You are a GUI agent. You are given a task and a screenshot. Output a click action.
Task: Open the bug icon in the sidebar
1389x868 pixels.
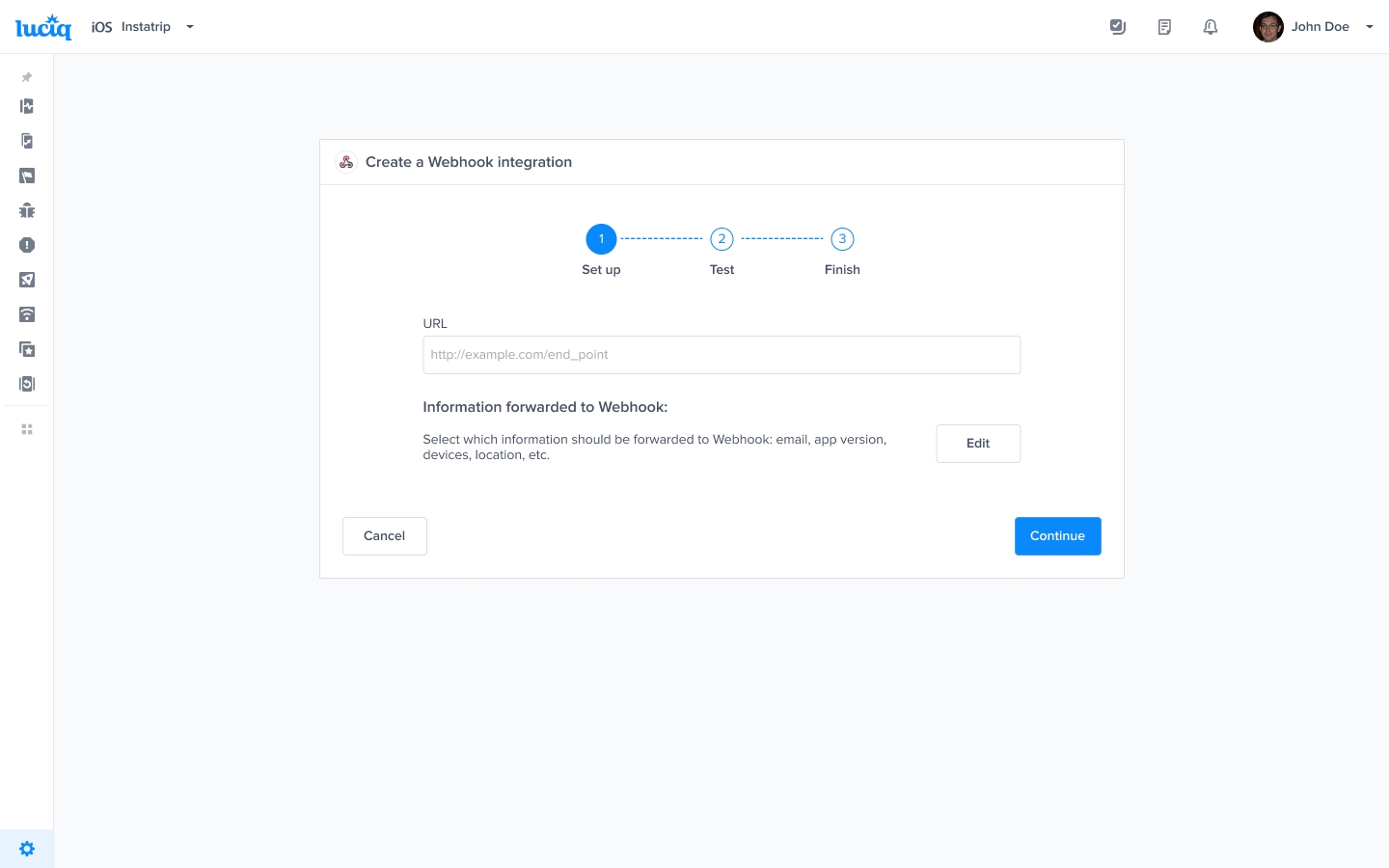(27, 210)
